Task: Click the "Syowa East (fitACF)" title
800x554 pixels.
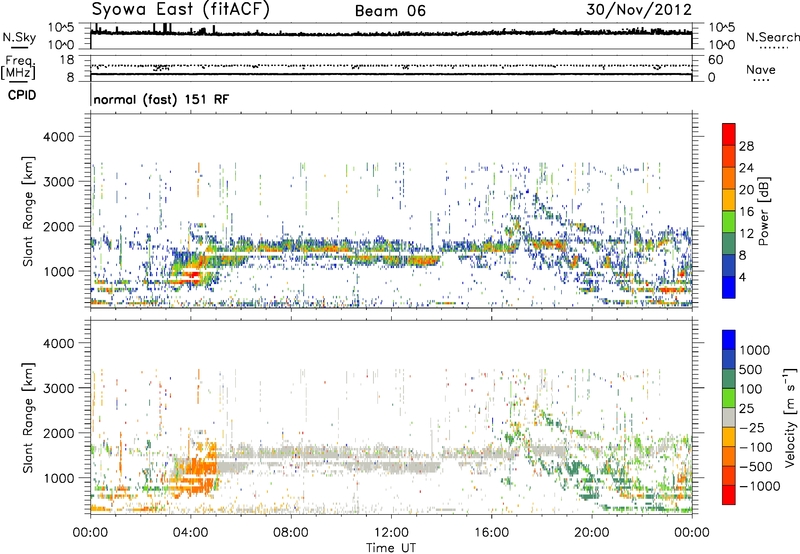Action: tap(180, 9)
